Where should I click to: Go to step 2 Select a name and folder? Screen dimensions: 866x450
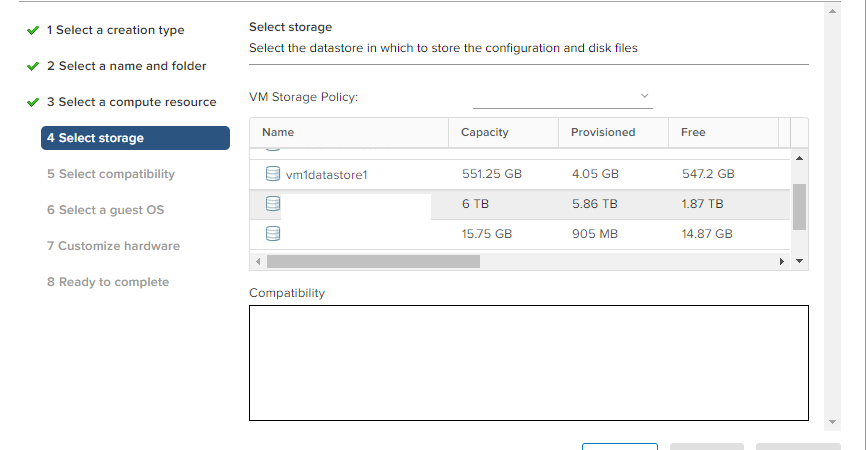coord(126,66)
